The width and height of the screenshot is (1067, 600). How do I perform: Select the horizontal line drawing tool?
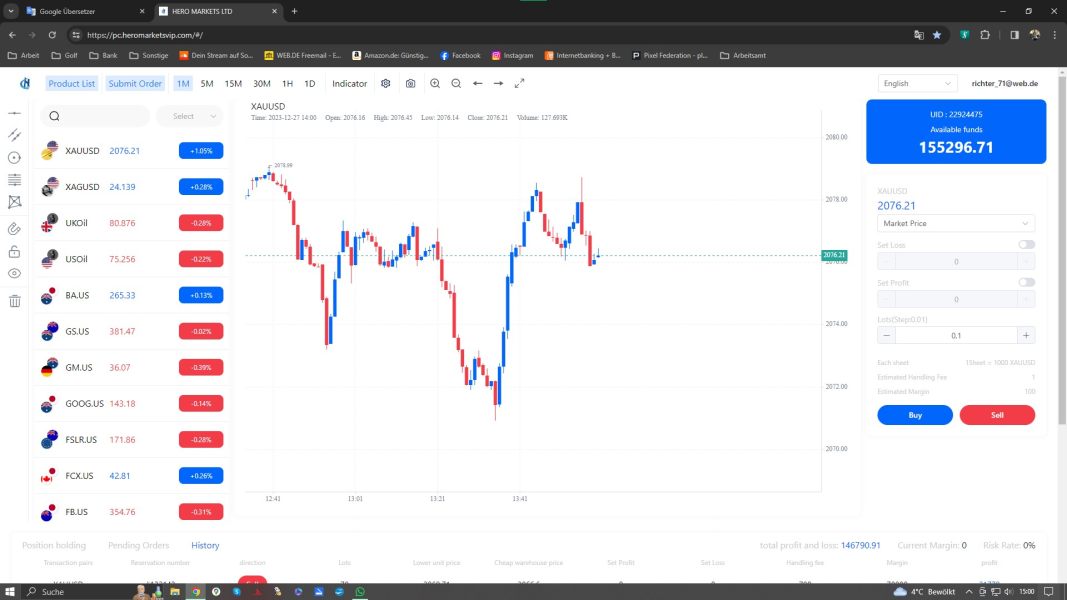tap(14, 113)
